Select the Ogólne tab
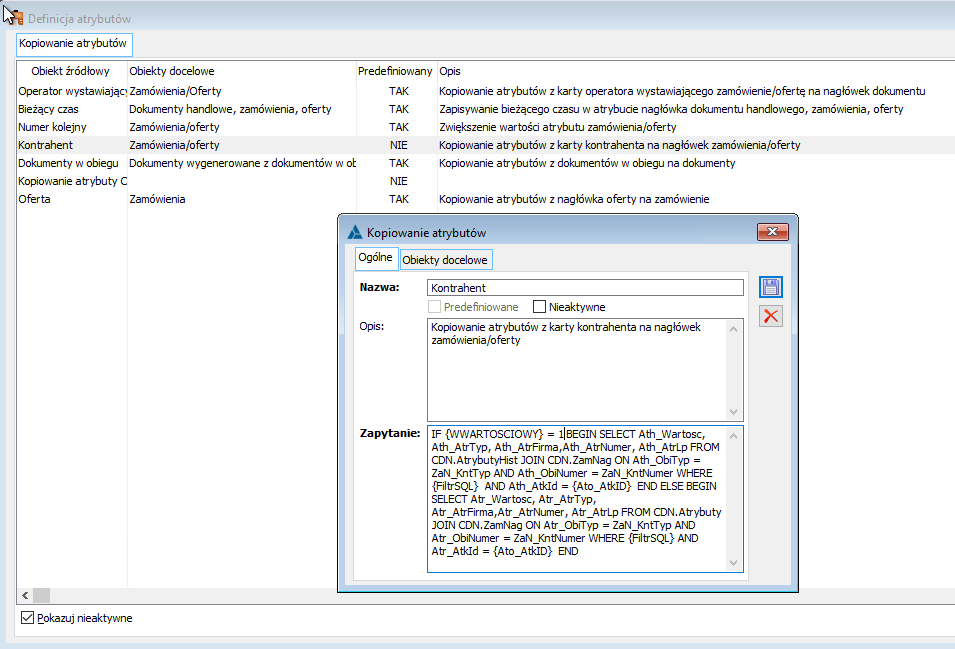This screenshot has height=649, width=955. tap(377, 259)
